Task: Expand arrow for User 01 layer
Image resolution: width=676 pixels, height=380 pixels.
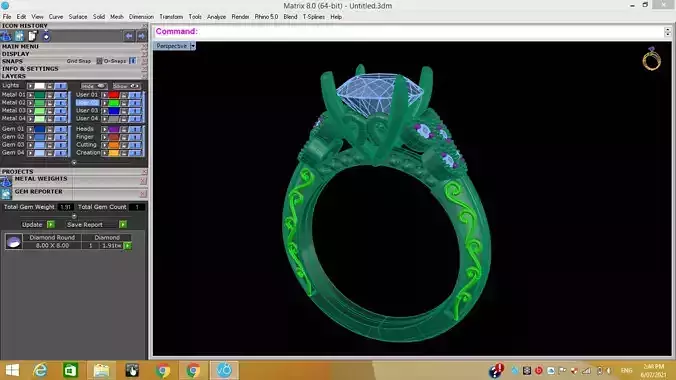Action: coord(105,95)
